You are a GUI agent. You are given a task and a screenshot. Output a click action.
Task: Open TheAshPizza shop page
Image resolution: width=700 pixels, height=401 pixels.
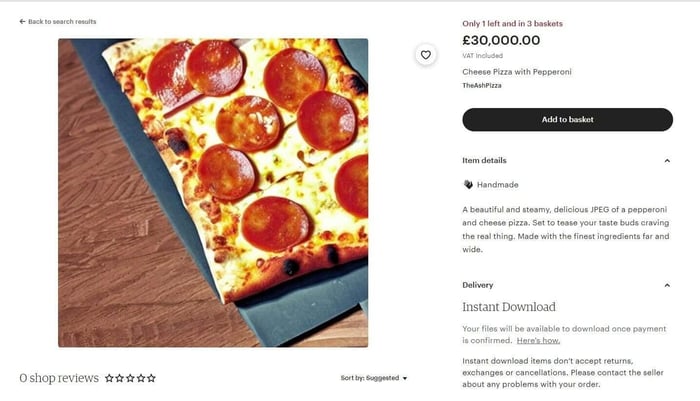tap(482, 86)
